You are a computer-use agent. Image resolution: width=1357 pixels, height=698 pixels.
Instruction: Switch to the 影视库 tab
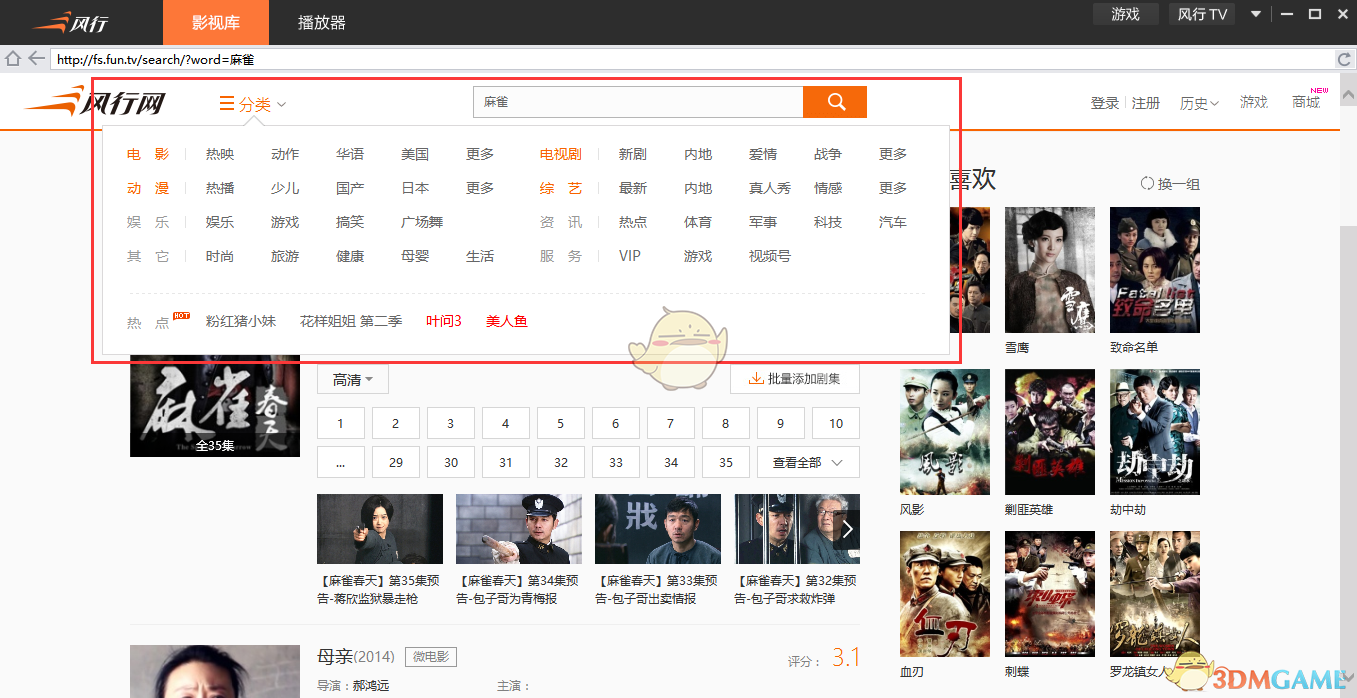click(x=216, y=21)
